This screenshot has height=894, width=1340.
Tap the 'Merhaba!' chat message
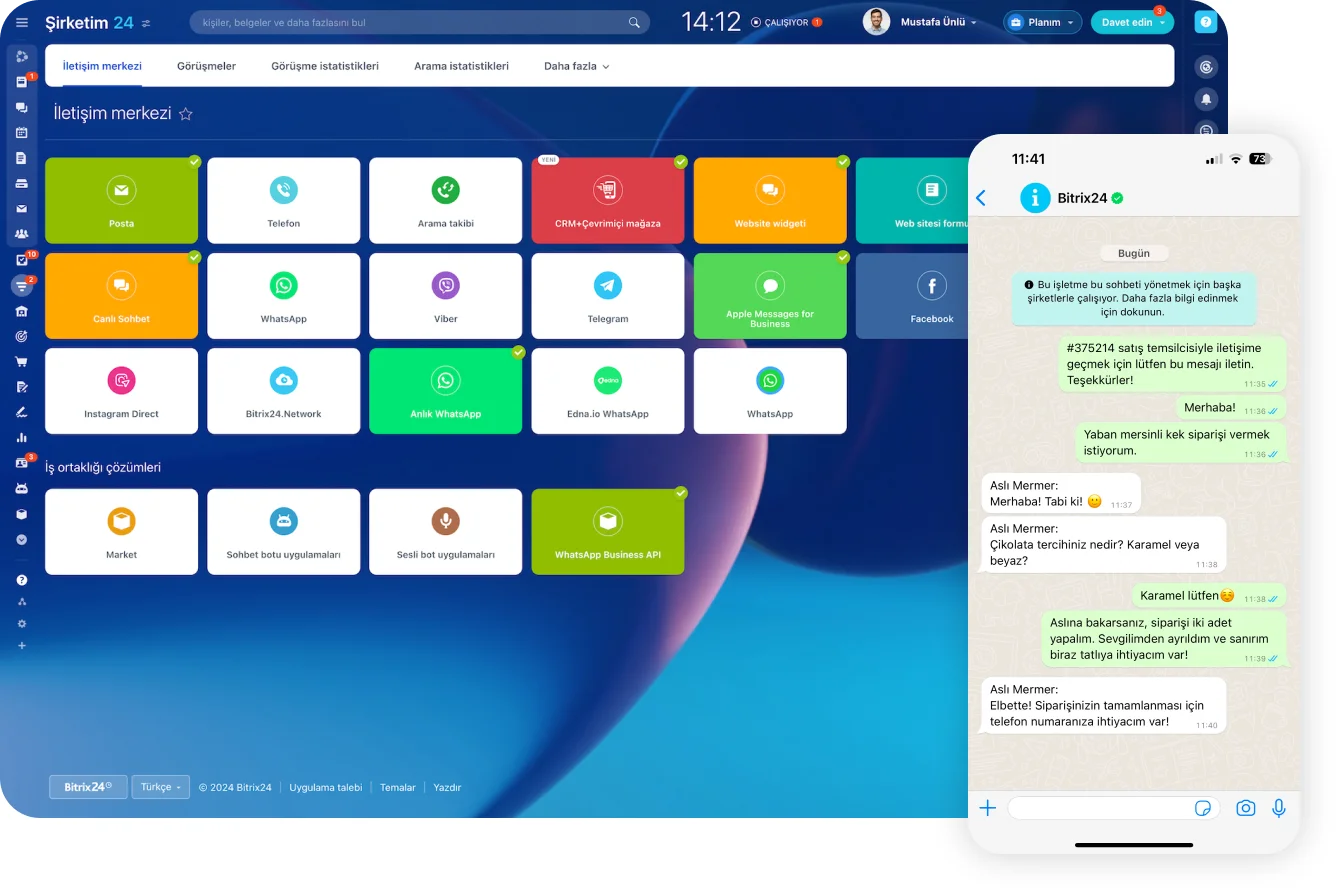tap(1231, 408)
